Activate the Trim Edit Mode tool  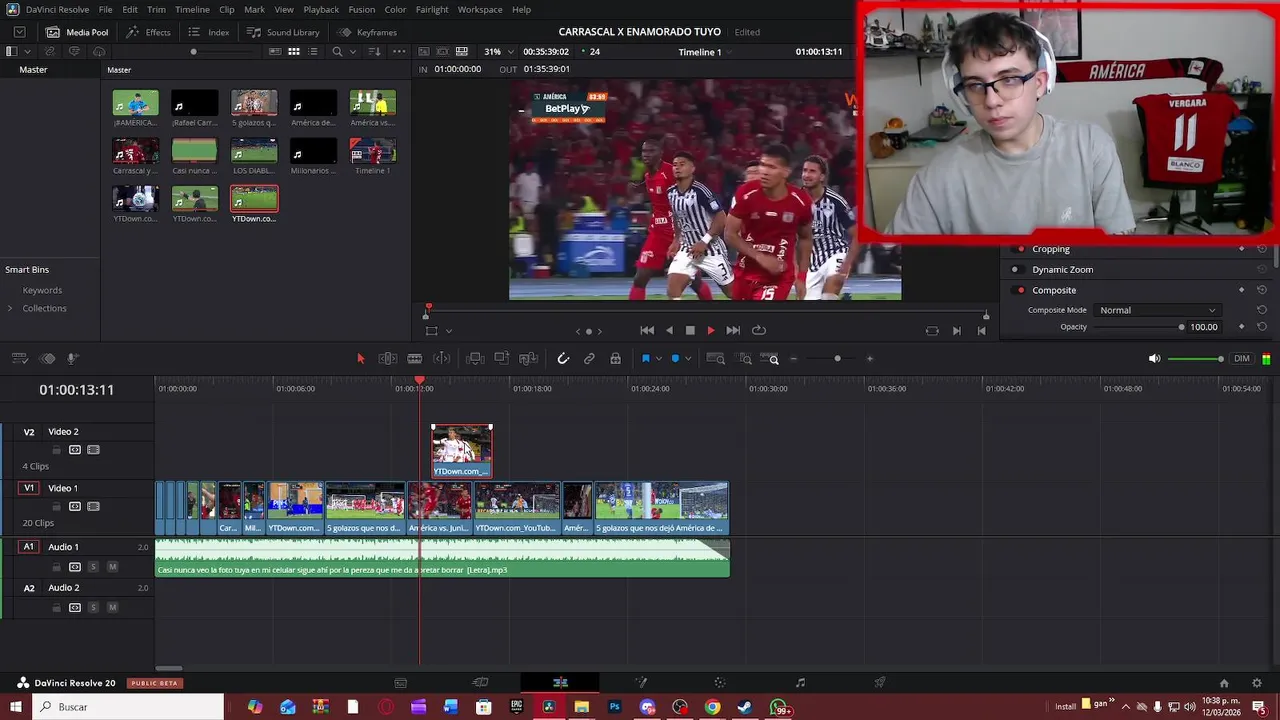pyautogui.click(x=388, y=359)
